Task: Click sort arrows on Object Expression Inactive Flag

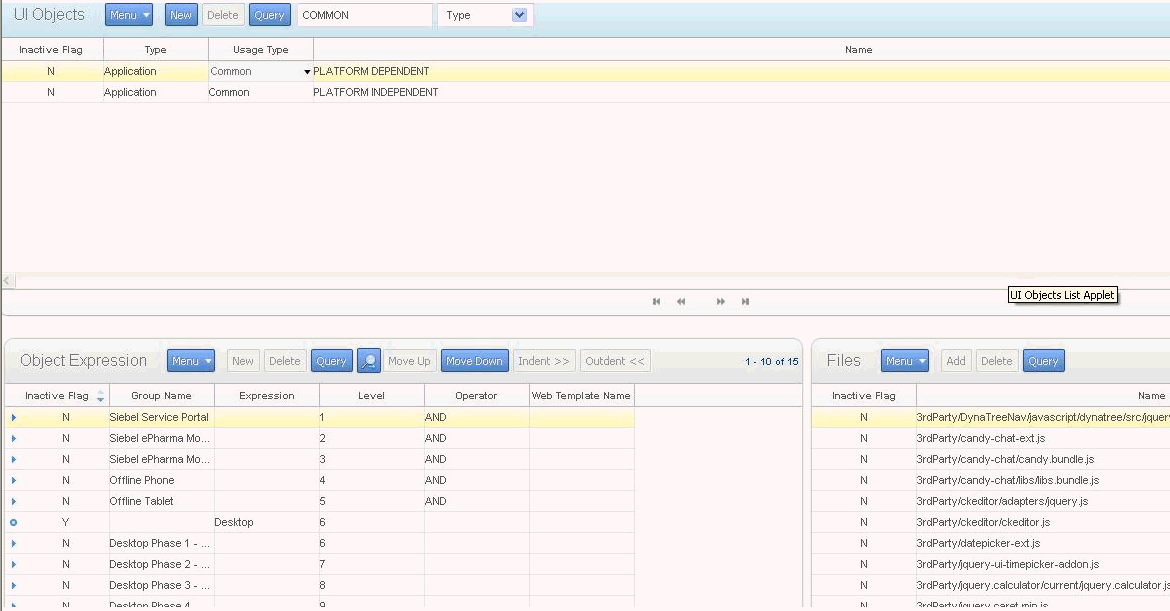Action: tap(100, 396)
